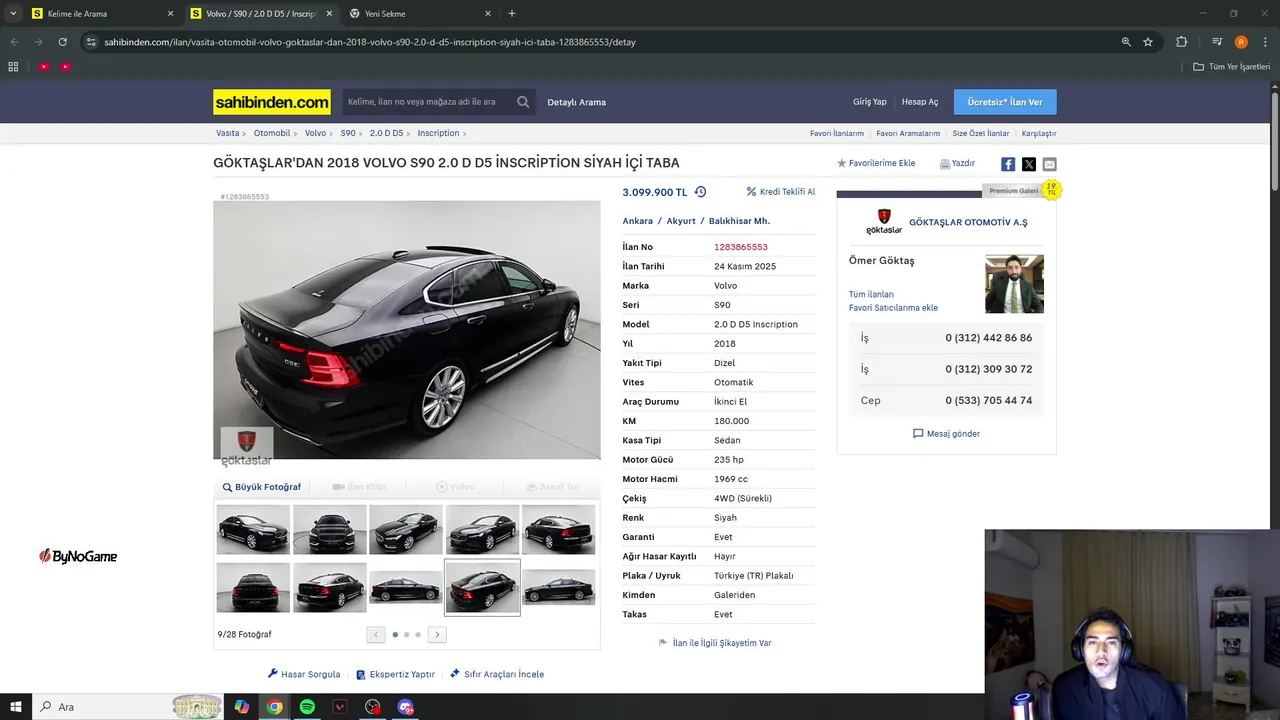Switch to Kelime ile Arama tab
The width and height of the screenshot is (1280, 720).
click(100, 14)
